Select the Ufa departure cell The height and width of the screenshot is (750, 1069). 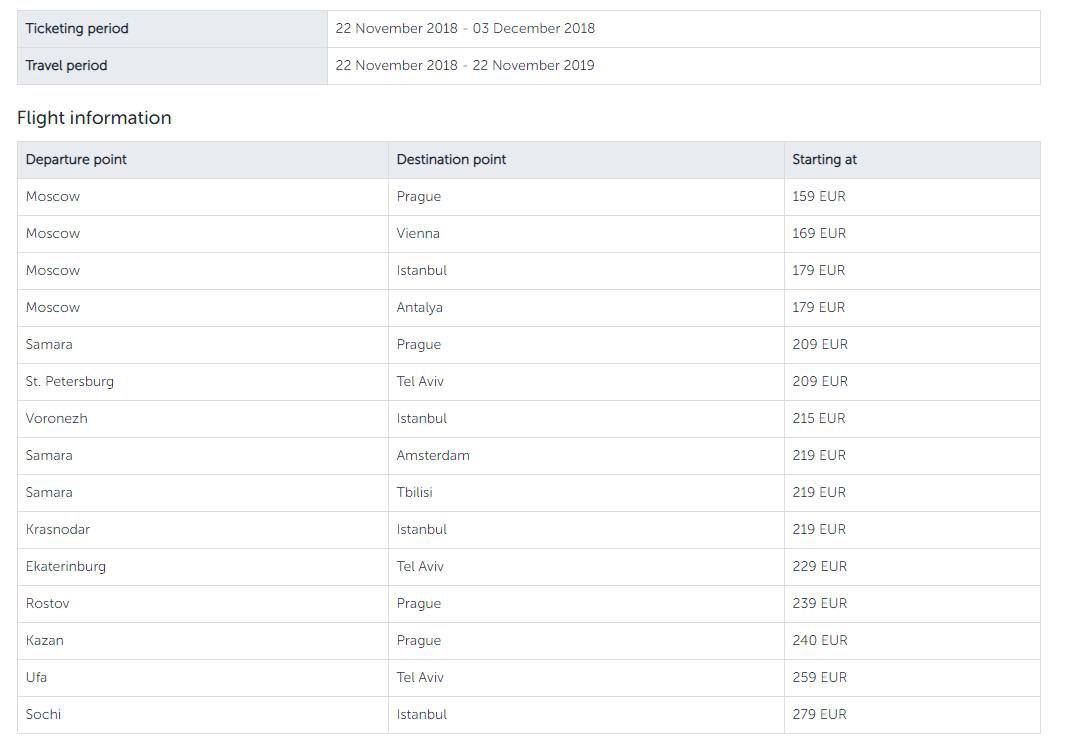37,678
